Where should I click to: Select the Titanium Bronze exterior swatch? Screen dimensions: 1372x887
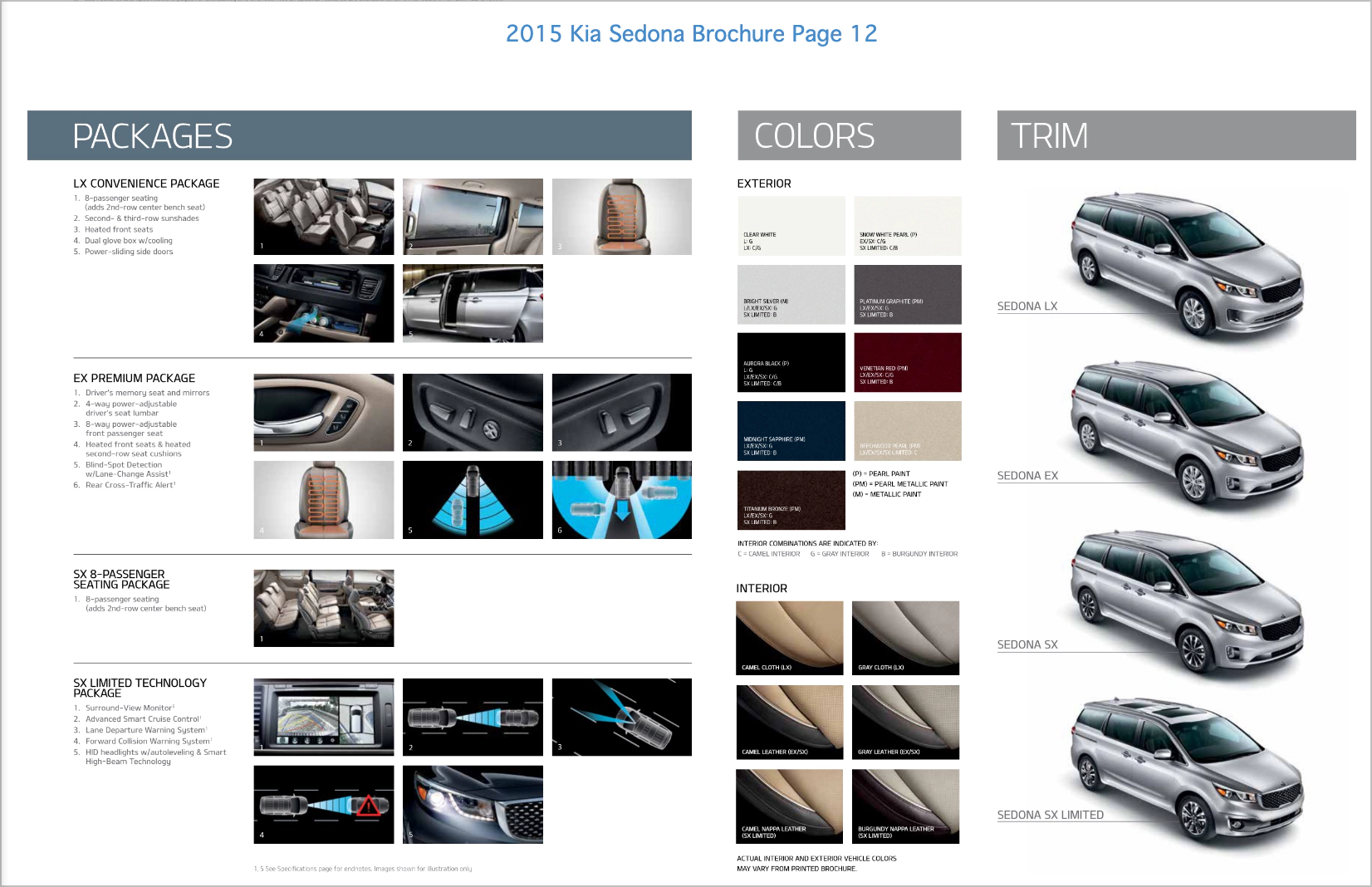tap(791, 500)
